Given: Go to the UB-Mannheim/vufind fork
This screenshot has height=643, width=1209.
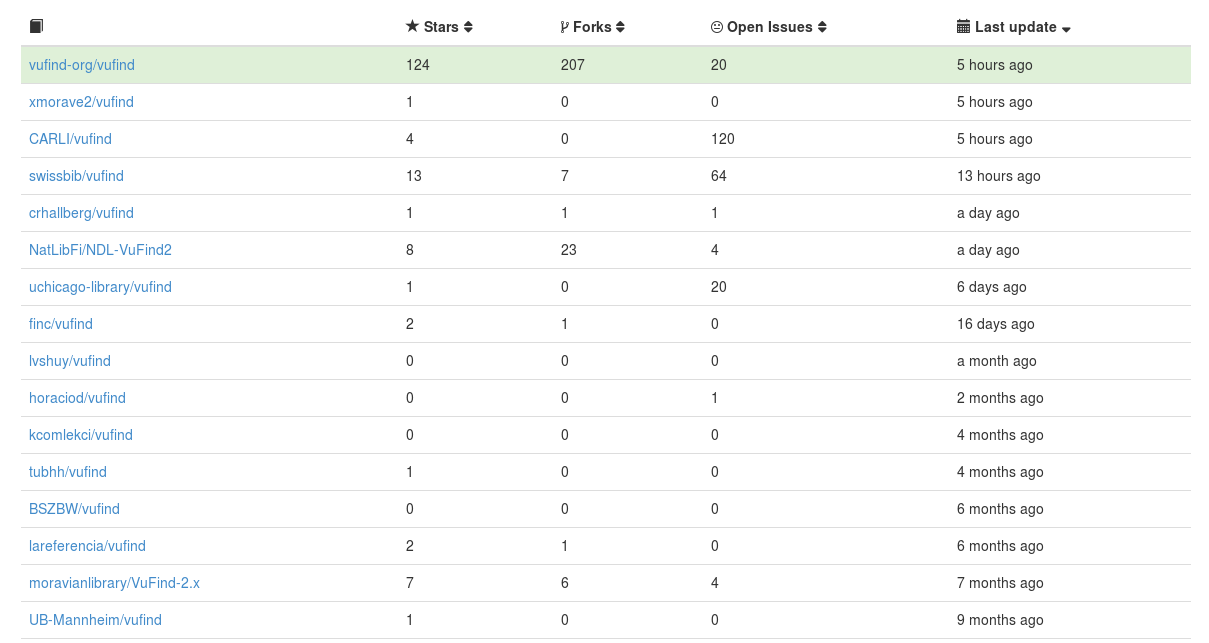Looking at the screenshot, I should pyautogui.click(x=95, y=620).
